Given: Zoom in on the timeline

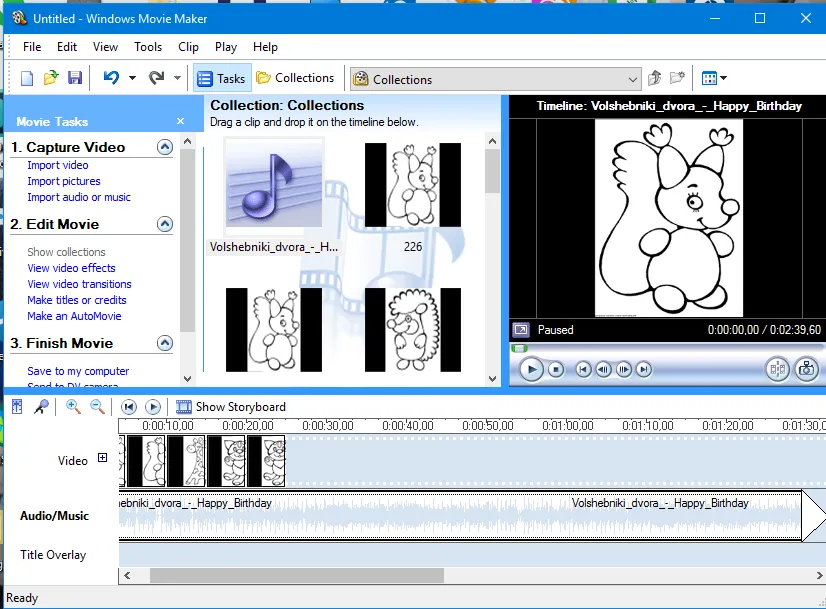Looking at the screenshot, I should pos(73,406).
